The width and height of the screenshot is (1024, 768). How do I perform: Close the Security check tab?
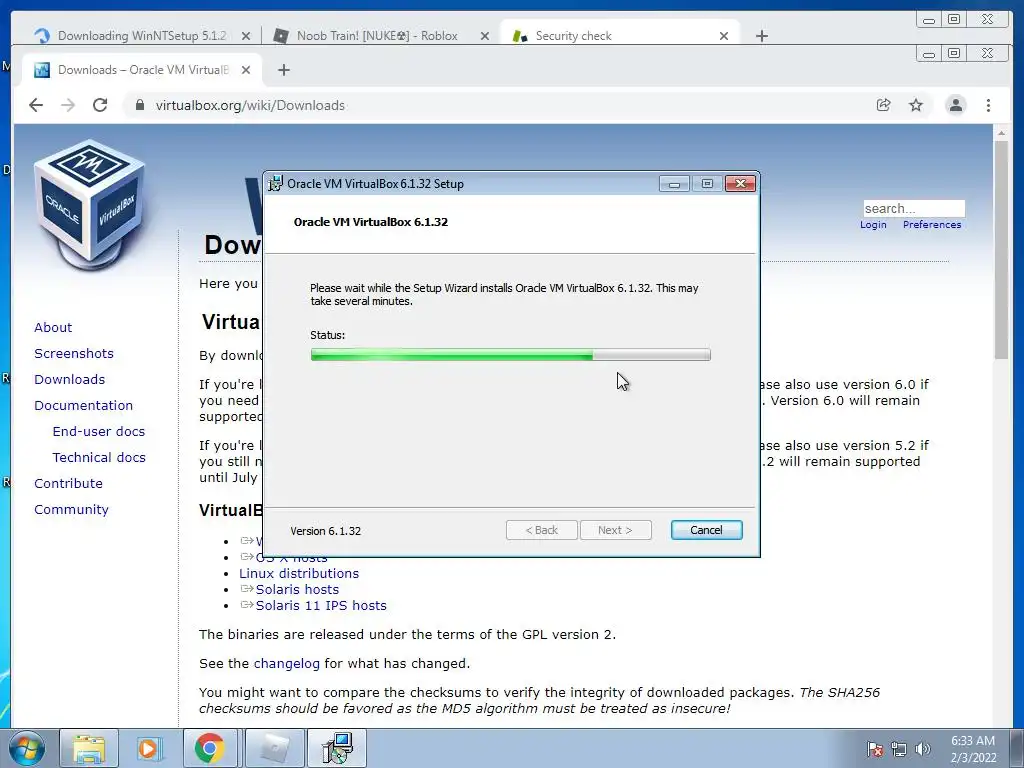pos(724,36)
